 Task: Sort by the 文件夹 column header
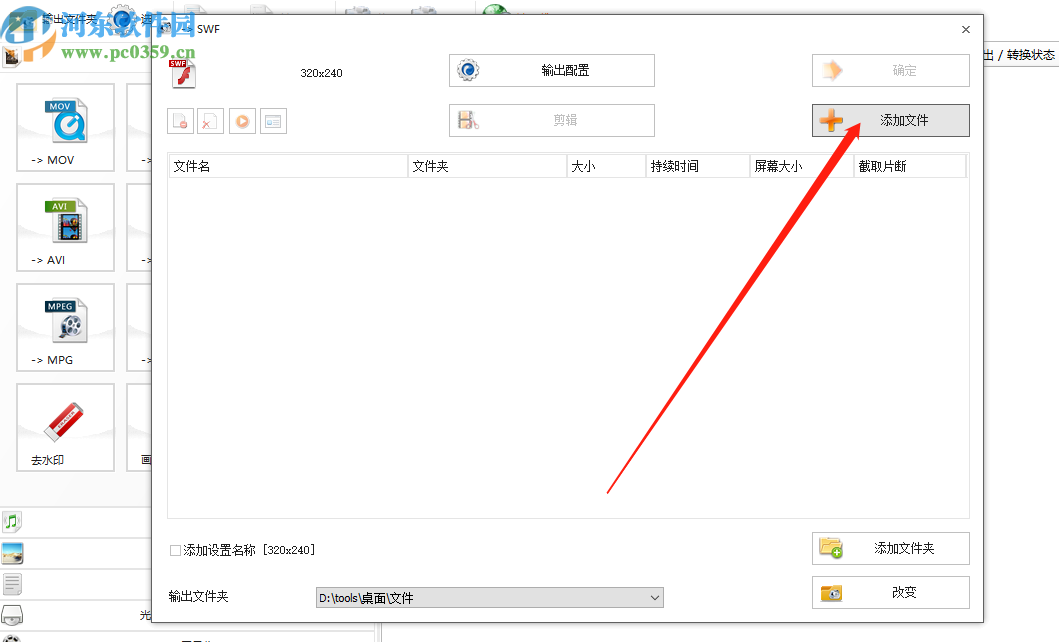click(x=487, y=166)
